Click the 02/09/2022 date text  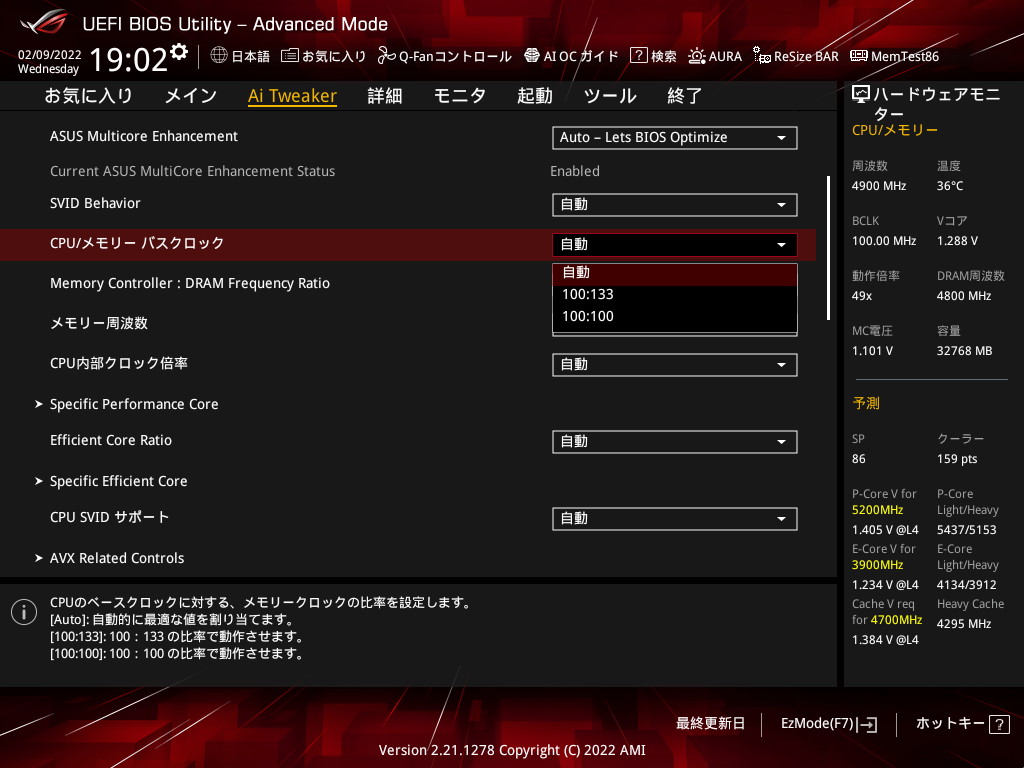pos(50,55)
